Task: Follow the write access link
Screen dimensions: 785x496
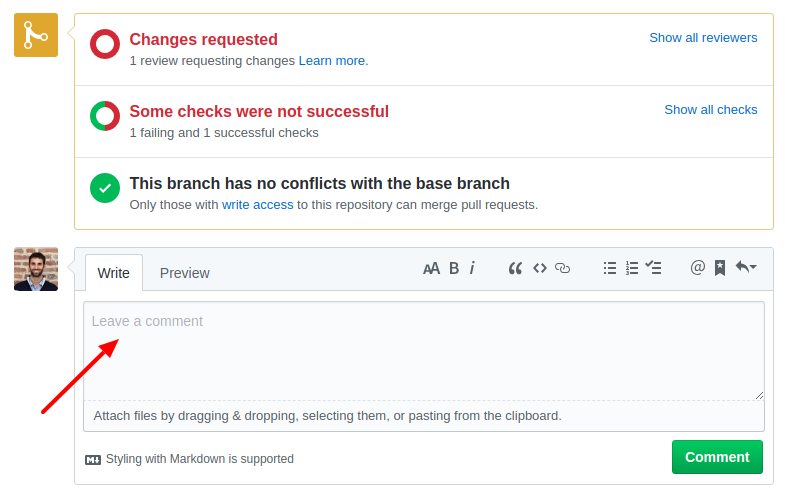Action: point(257,205)
